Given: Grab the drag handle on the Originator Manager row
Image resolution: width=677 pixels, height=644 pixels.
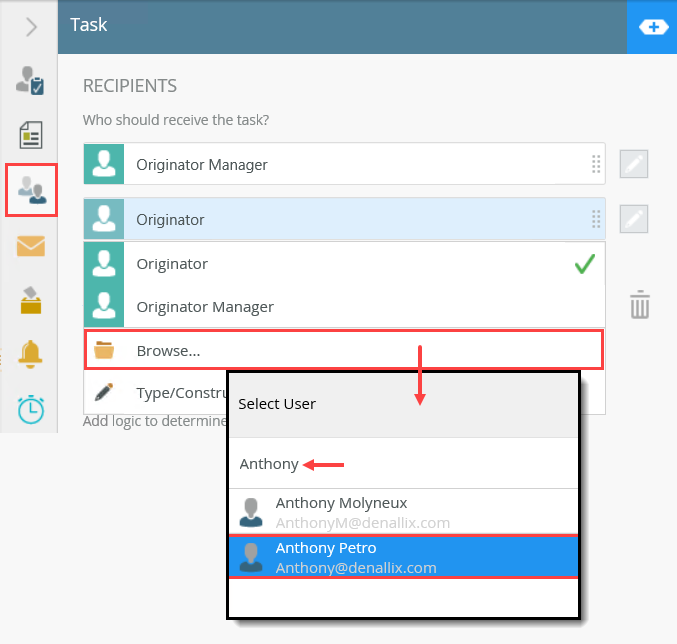Looking at the screenshot, I should pyautogui.click(x=596, y=164).
